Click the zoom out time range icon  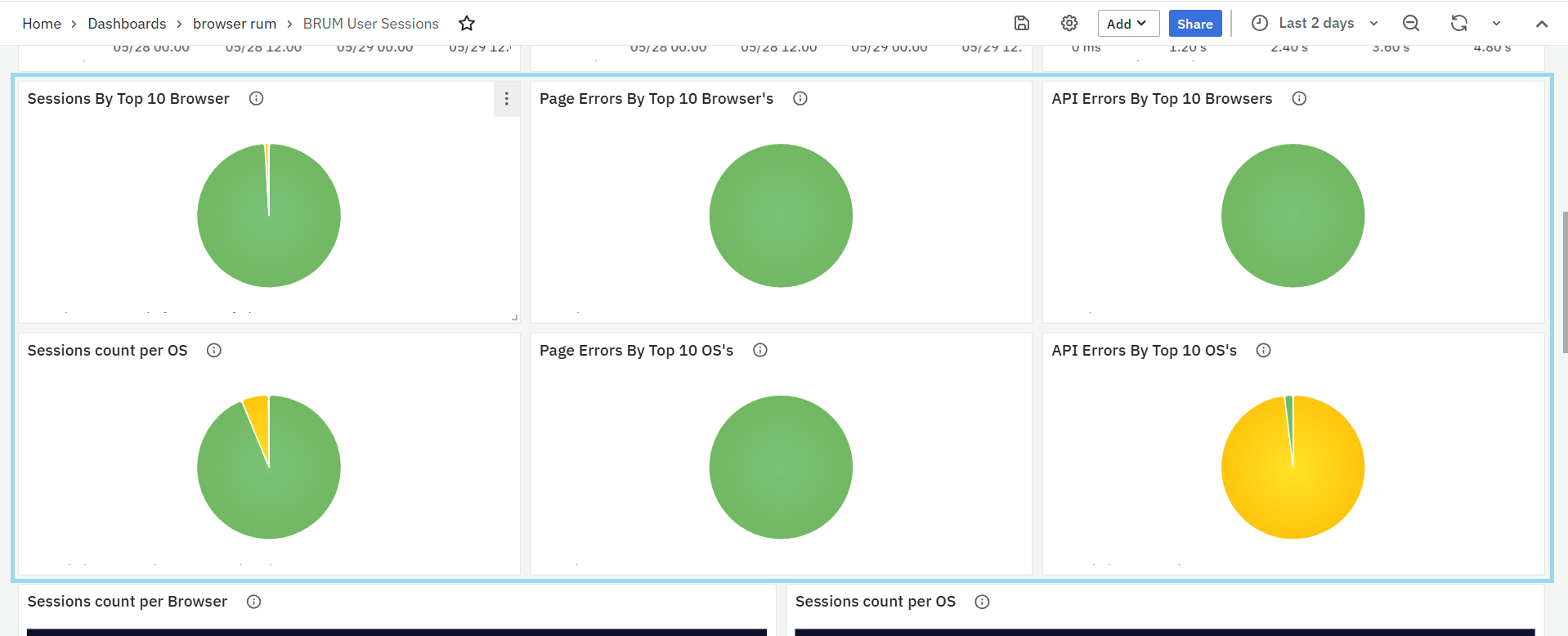(1411, 24)
